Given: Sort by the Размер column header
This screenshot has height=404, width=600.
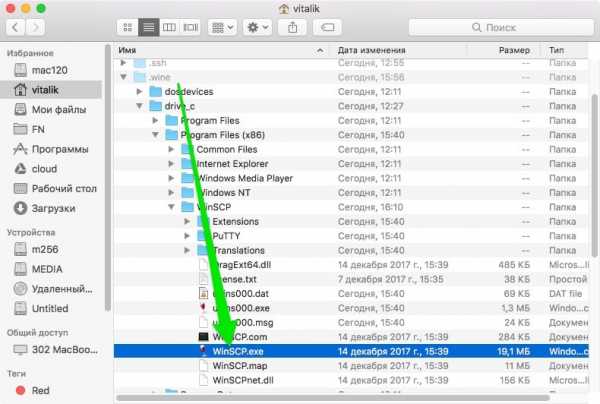Looking at the screenshot, I should 514,48.
